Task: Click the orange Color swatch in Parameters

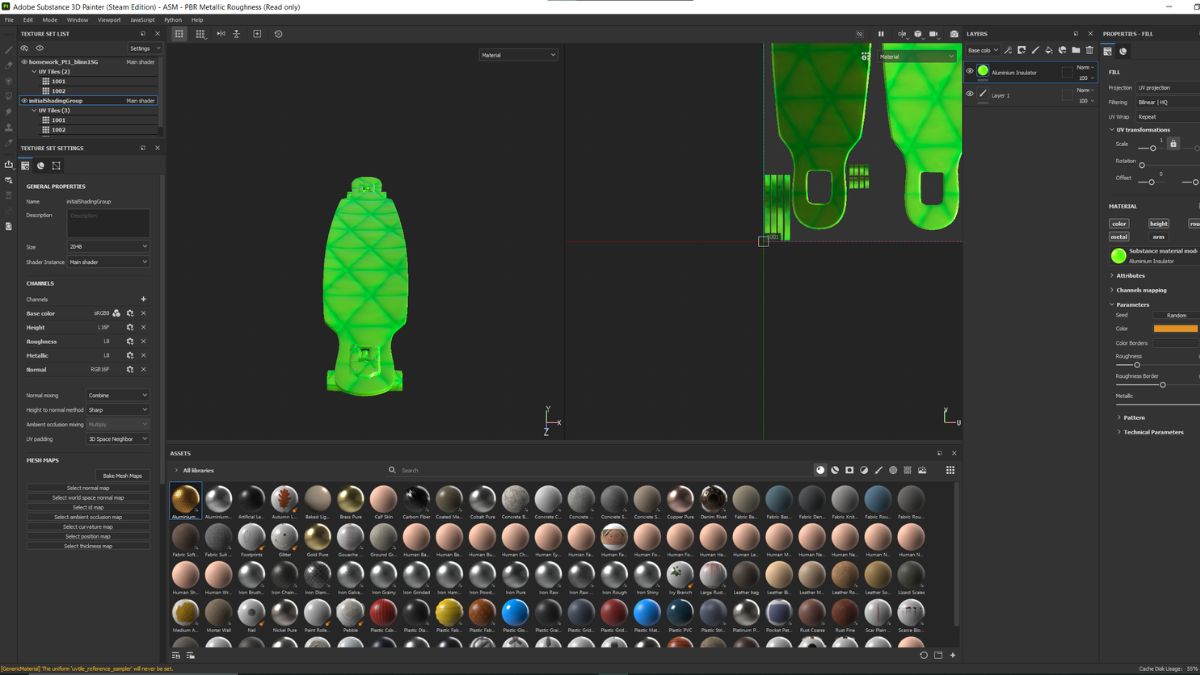Action: pos(1176,328)
